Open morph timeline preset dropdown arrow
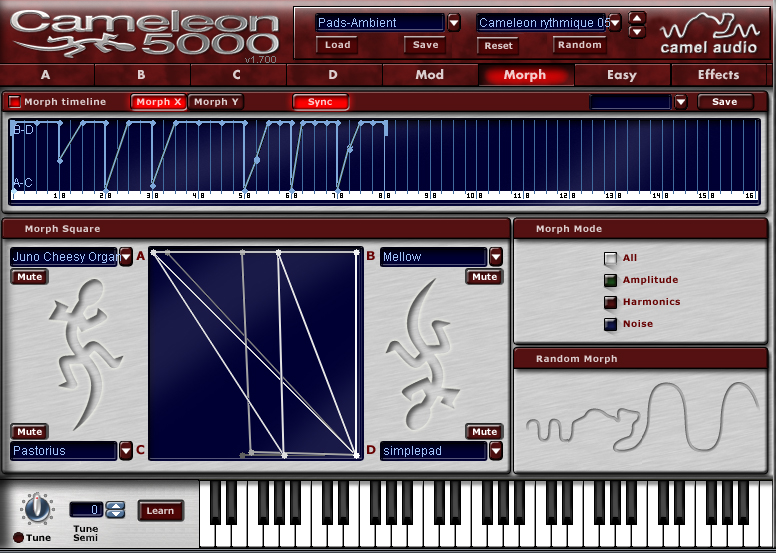Viewport: 776px width, 553px height. 681,102
